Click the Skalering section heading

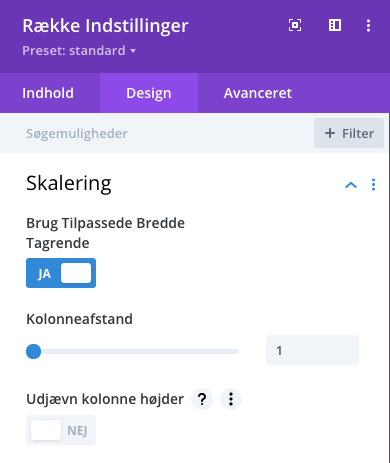tap(69, 183)
